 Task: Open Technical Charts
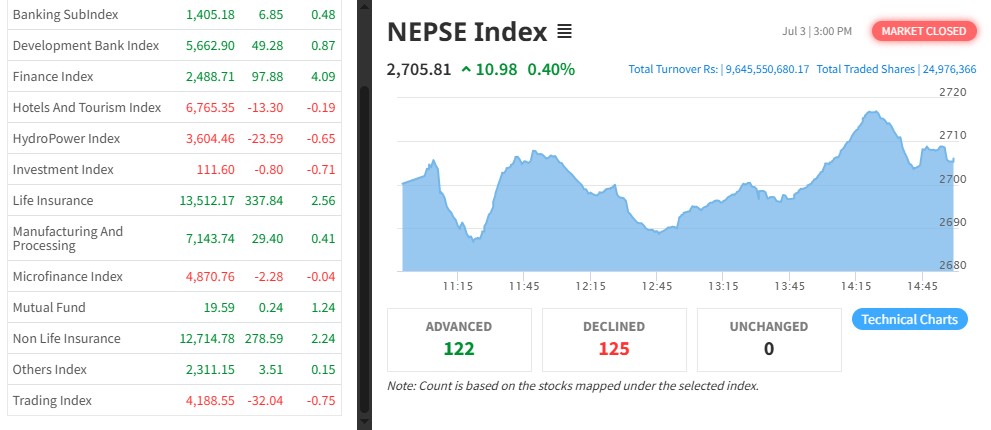tap(910, 320)
